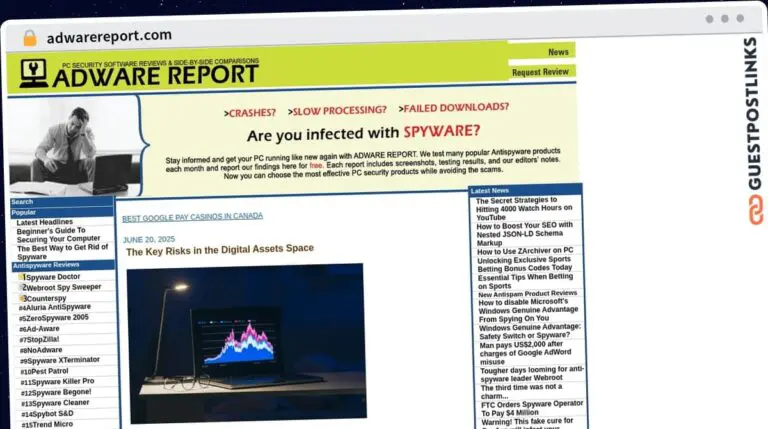Open Beginner's Guide To Securing Your Computer
This screenshot has width=768, height=429.
[58, 235]
